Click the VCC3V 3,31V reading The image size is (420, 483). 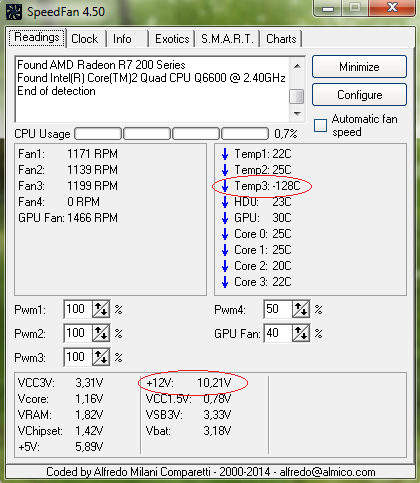[60, 383]
